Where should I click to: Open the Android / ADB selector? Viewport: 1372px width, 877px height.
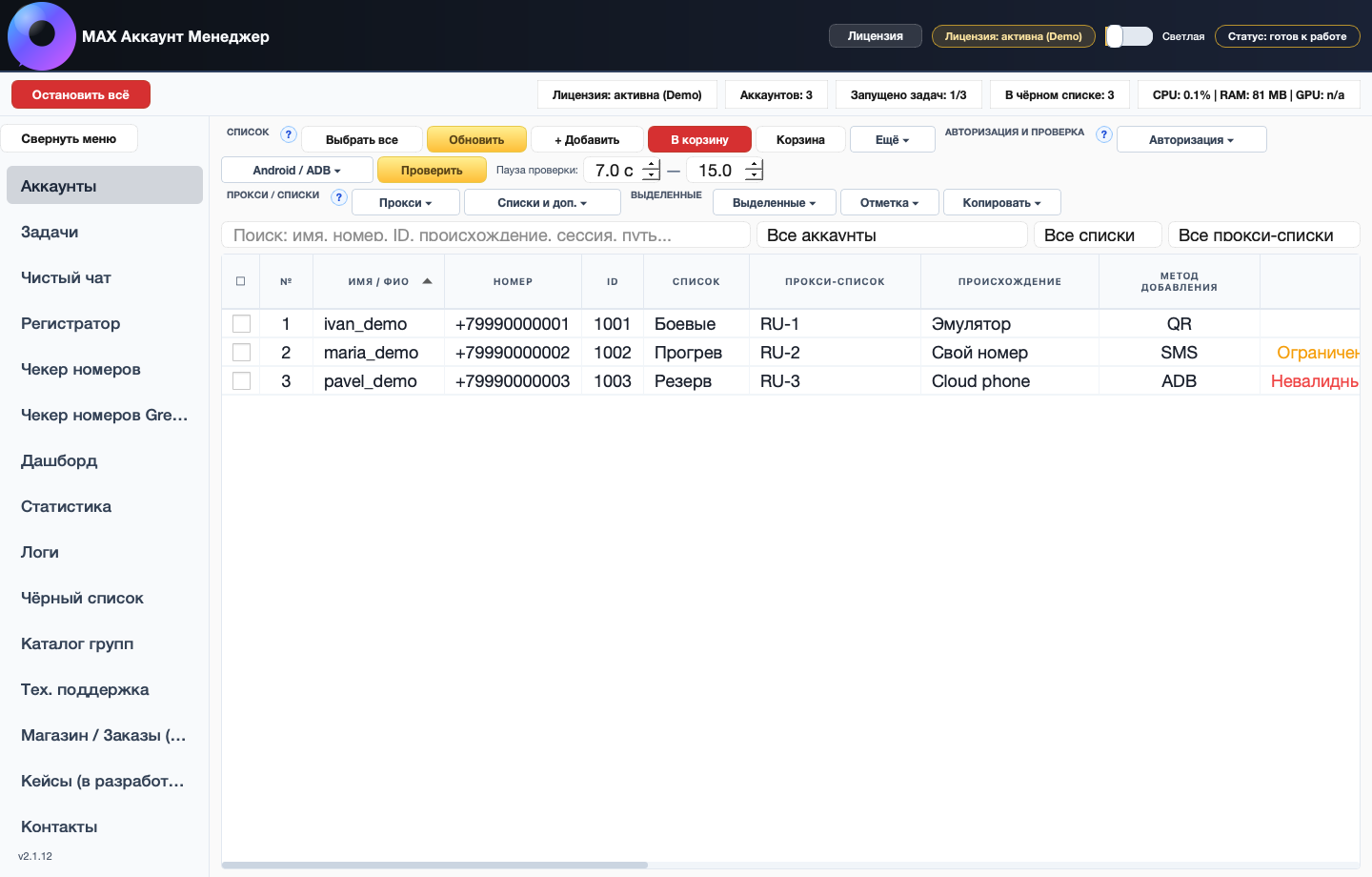296,170
